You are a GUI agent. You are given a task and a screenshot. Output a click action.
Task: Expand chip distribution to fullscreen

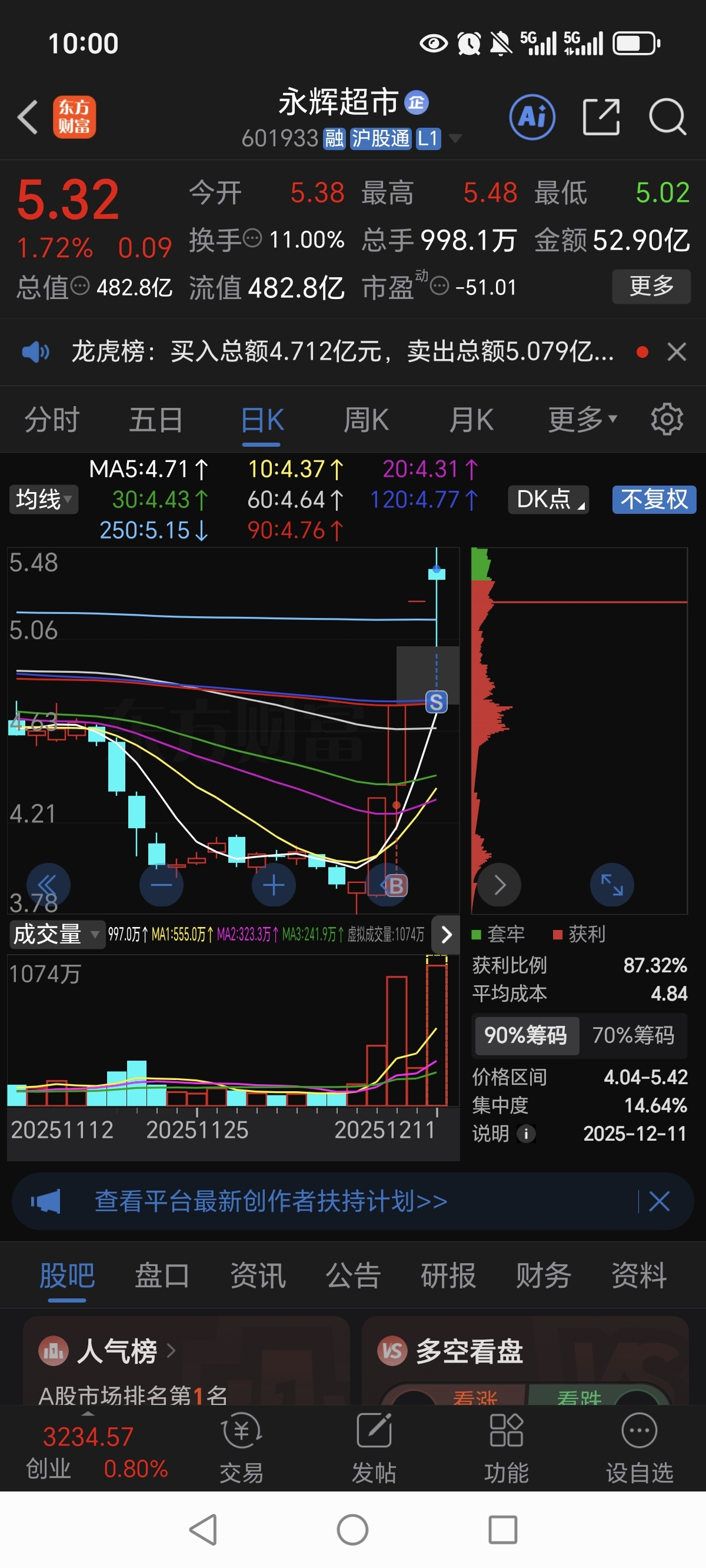click(612, 885)
